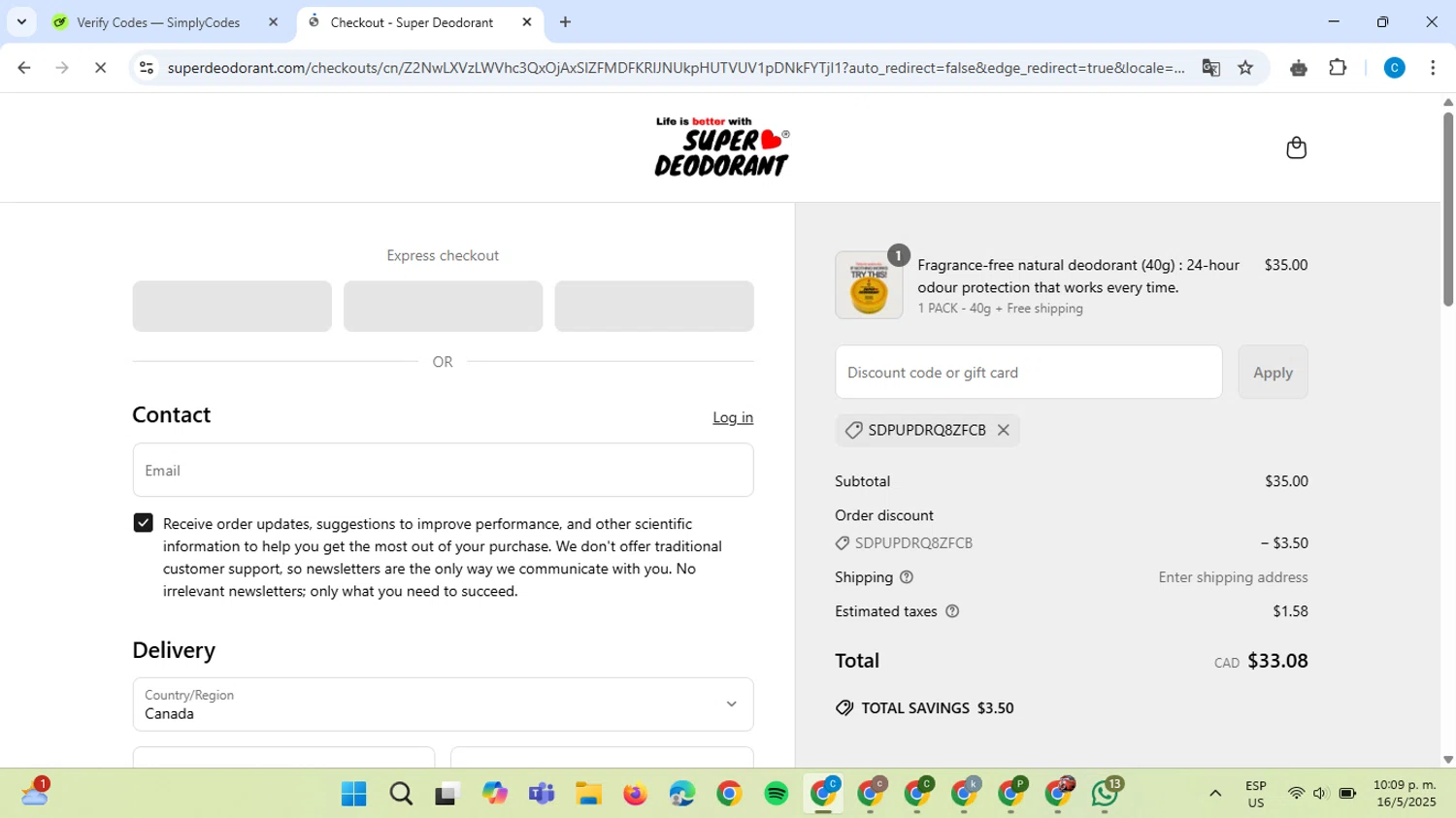Open Task View on taskbar
1456x818 pixels.
(447, 794)
